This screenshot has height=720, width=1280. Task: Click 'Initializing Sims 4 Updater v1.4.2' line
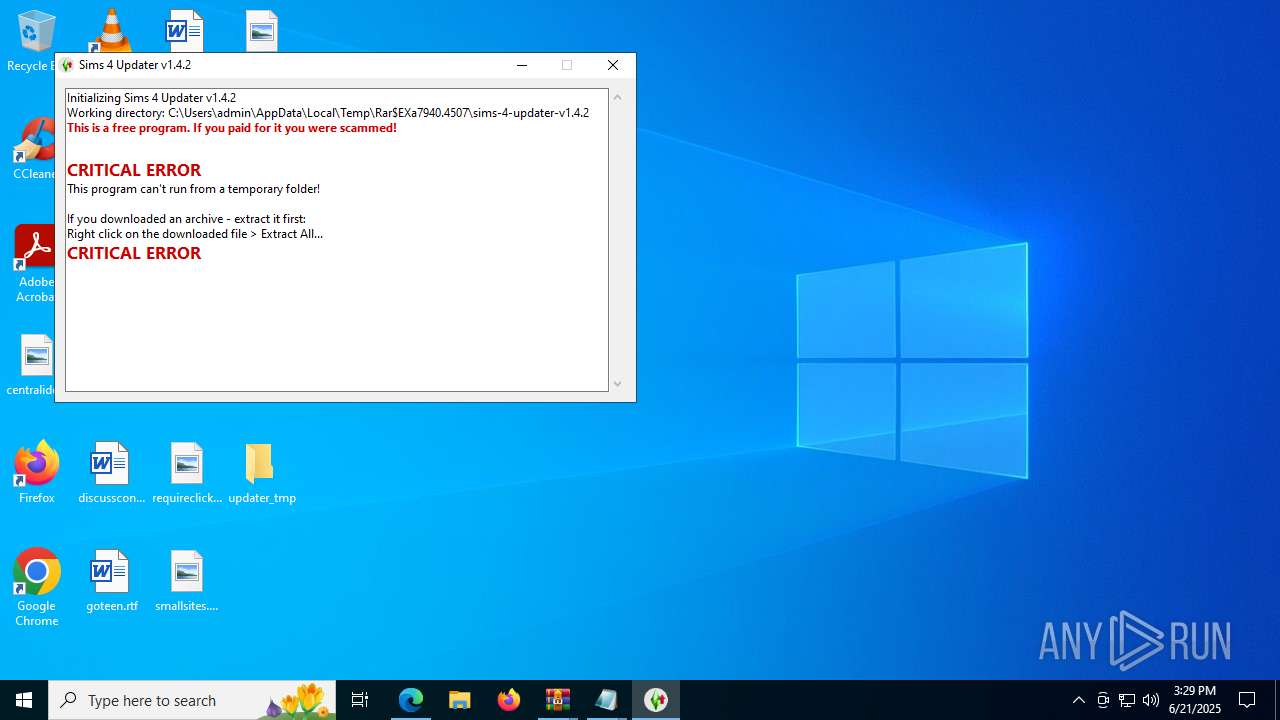pyautogui.click(x=152, y=98)
